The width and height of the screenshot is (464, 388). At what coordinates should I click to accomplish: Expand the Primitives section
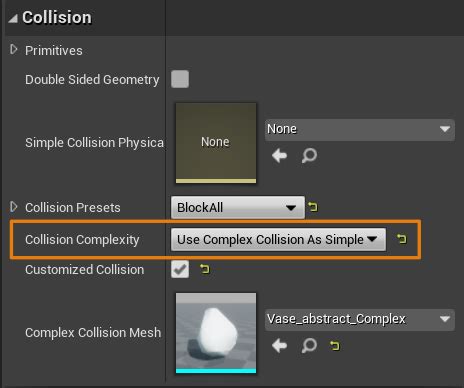tap(14, 50)
